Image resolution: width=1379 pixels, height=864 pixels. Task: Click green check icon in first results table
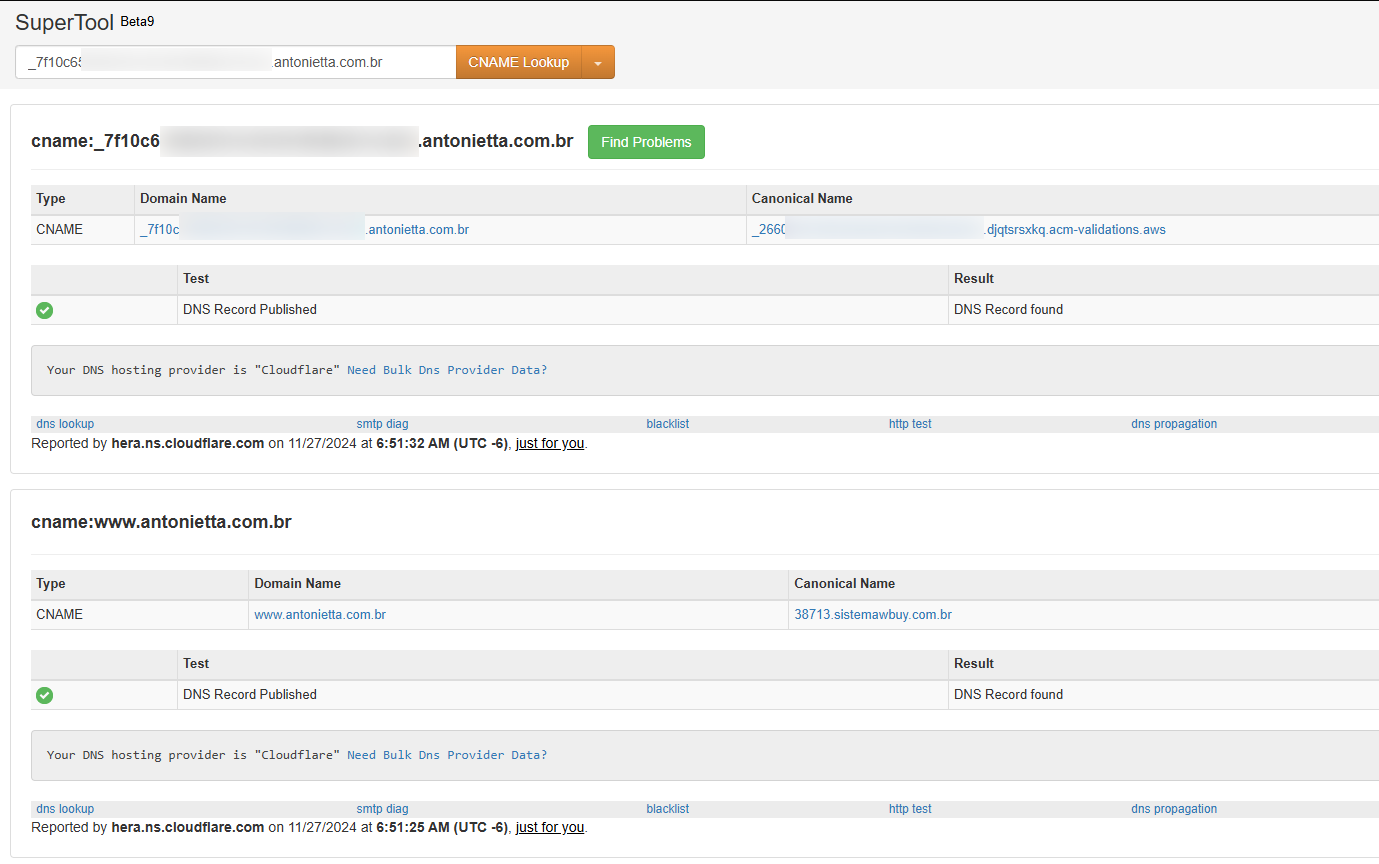45,310
